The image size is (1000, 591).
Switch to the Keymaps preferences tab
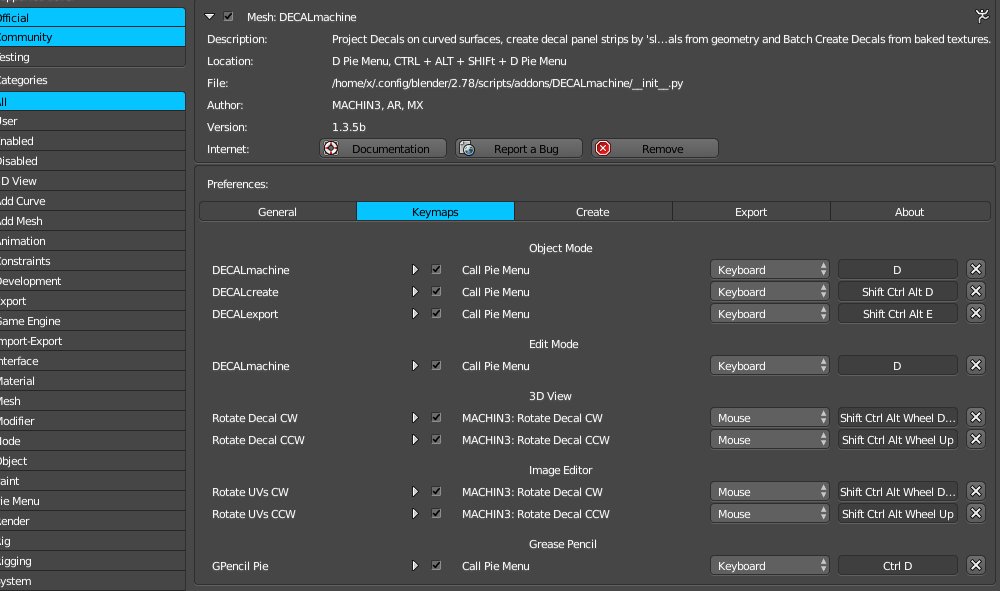coord(435,212)
